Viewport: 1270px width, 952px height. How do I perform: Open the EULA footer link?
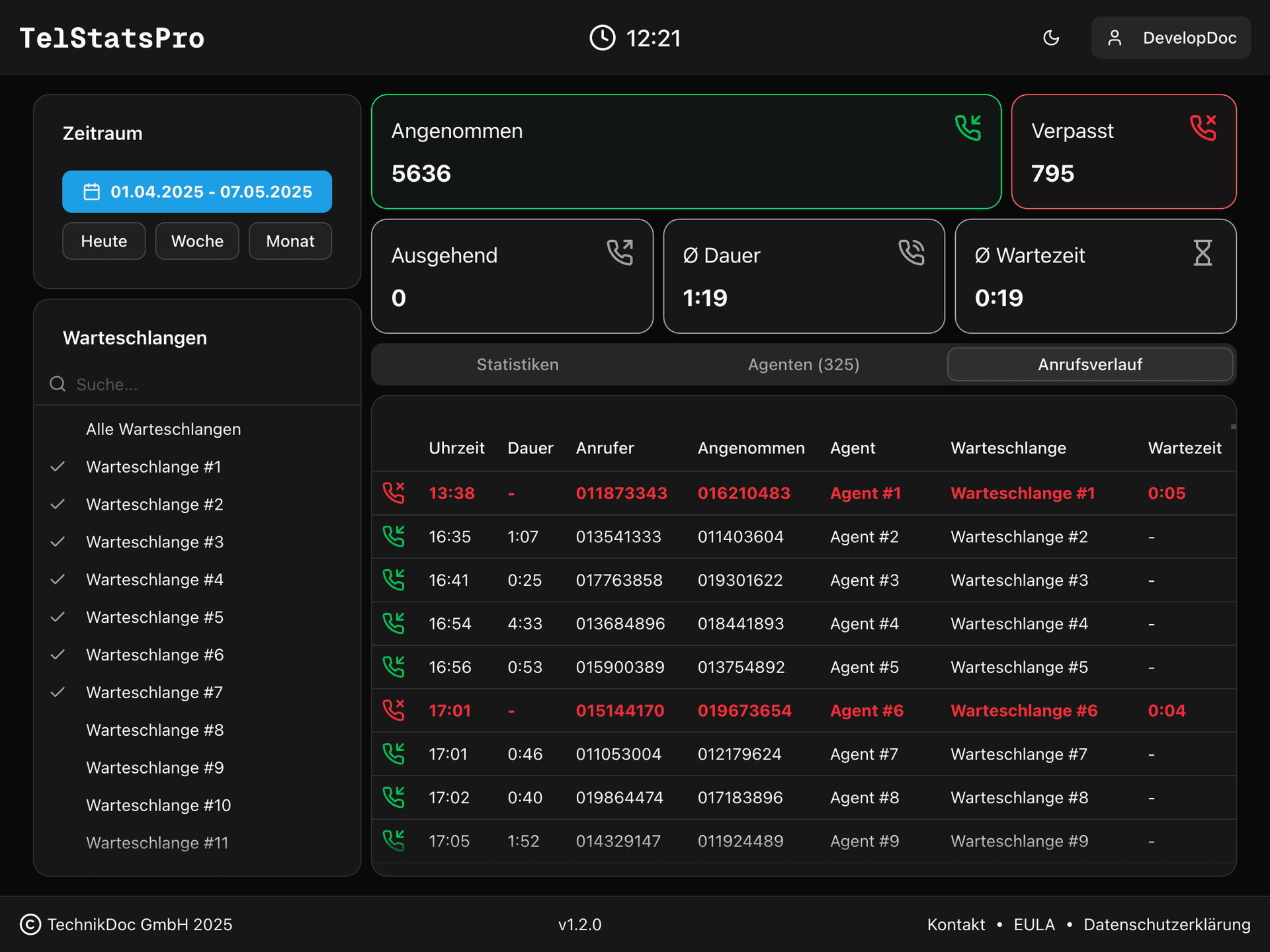point(1034,924)
